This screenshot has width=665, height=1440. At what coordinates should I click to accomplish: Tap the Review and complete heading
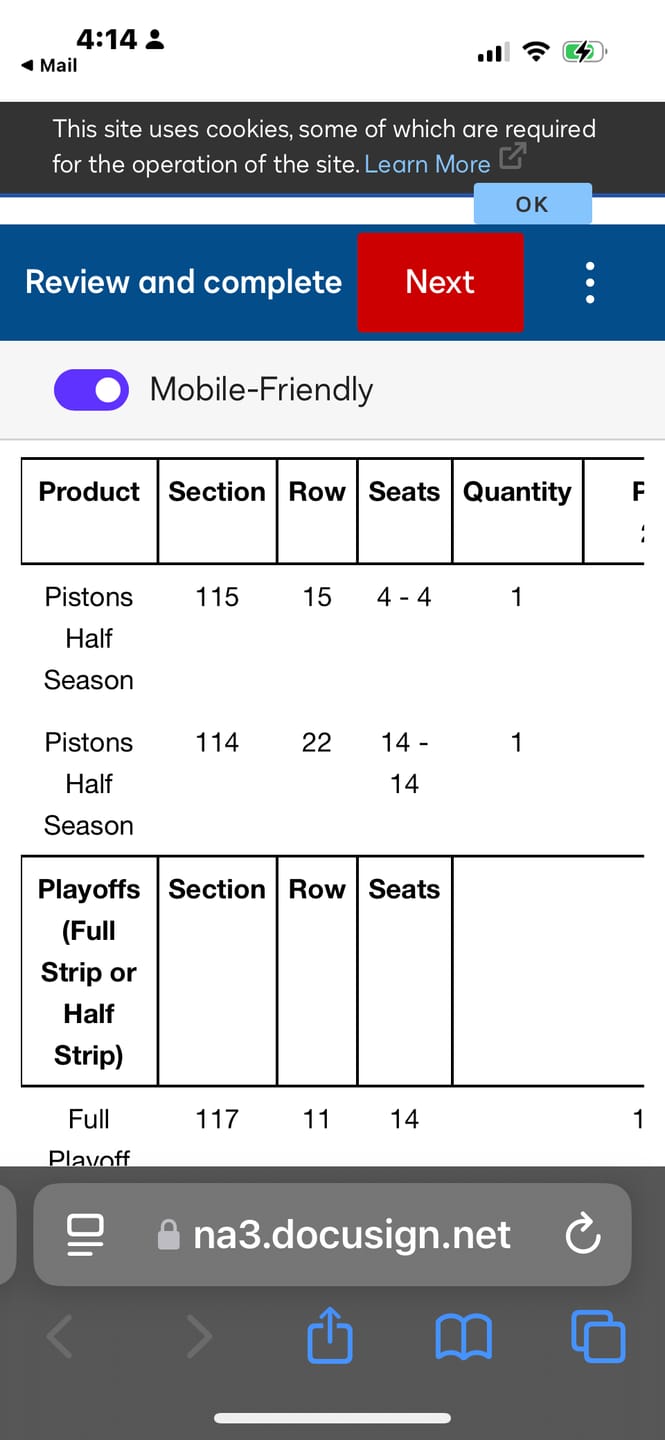(x=183, y=282)
